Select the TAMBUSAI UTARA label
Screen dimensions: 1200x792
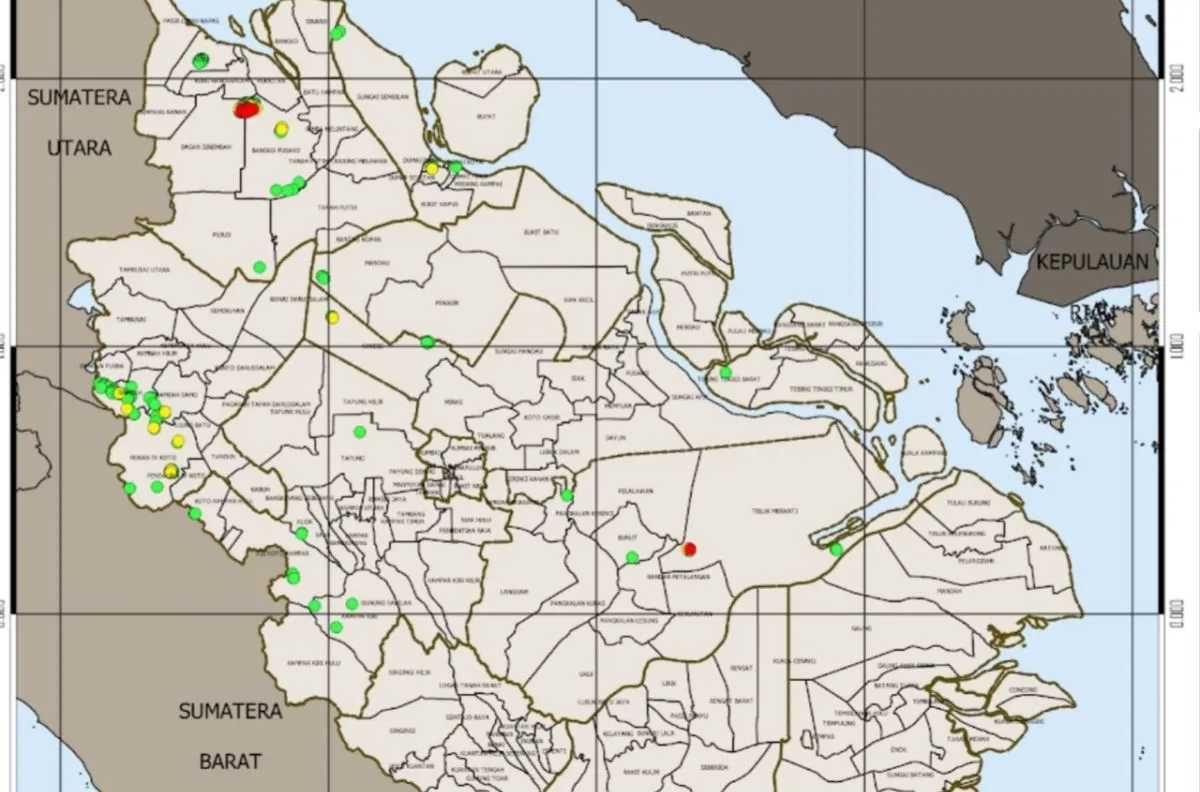point(144,270)
